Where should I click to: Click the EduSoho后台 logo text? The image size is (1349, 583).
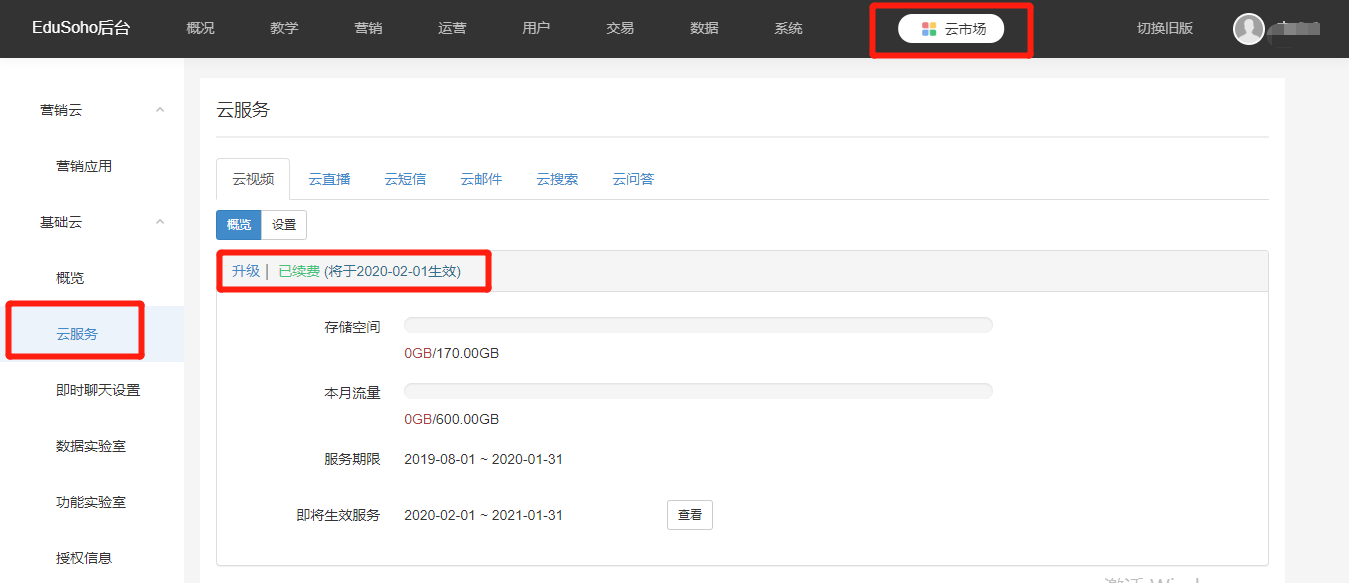pyautogui.click(x=81, y=29)
